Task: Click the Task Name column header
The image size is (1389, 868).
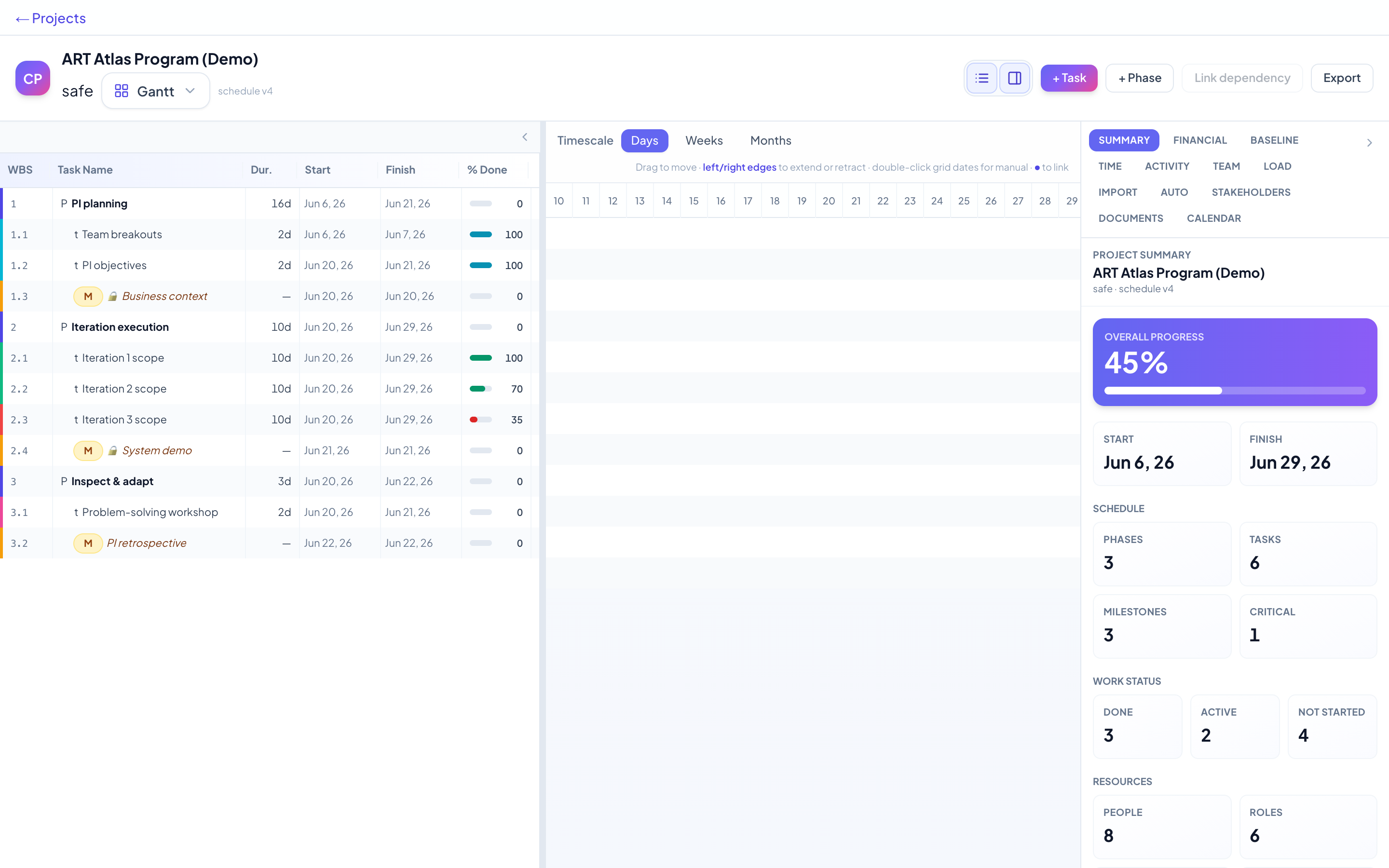Action: click(x=85, y=170)
